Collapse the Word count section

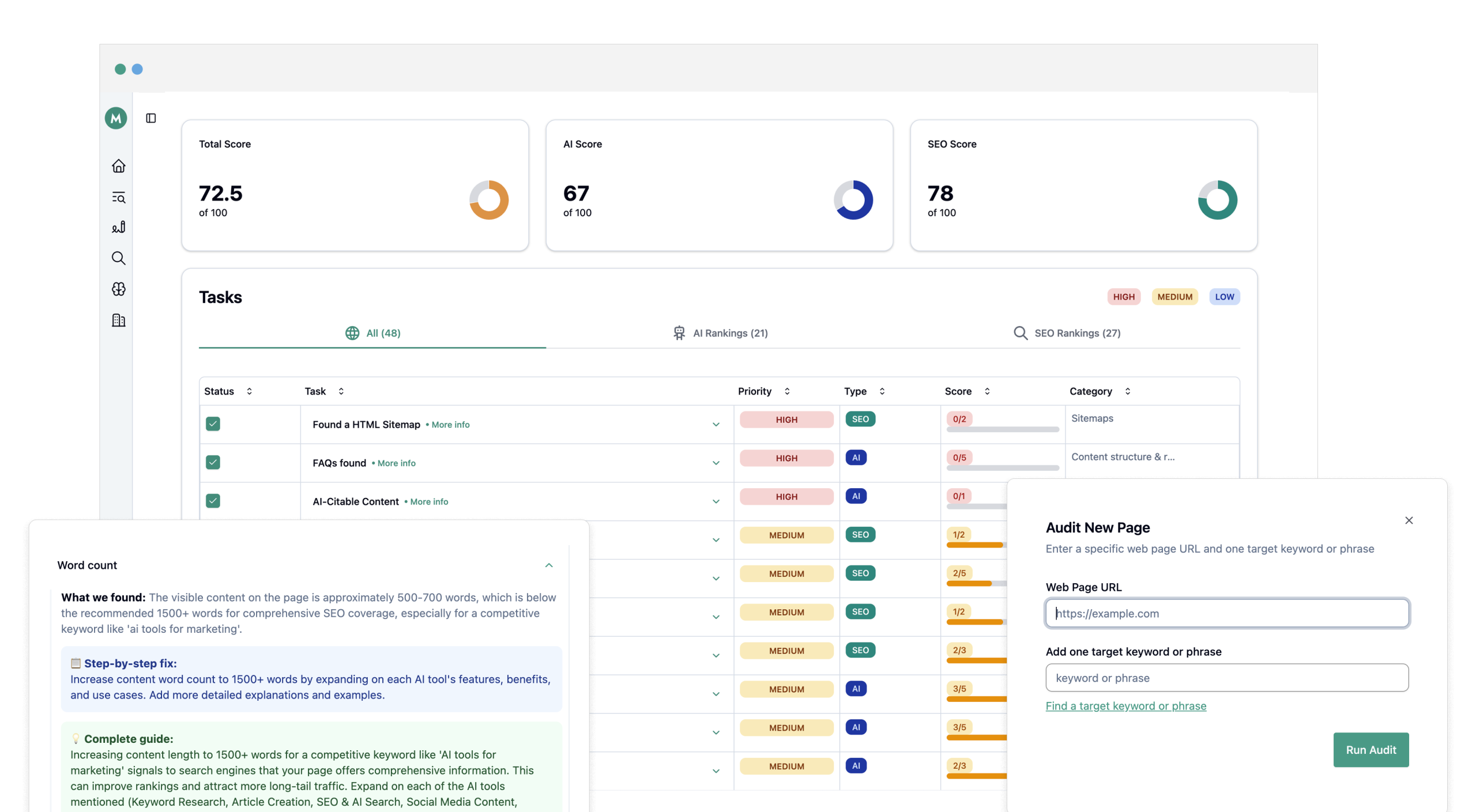click(x=549, y=565)
